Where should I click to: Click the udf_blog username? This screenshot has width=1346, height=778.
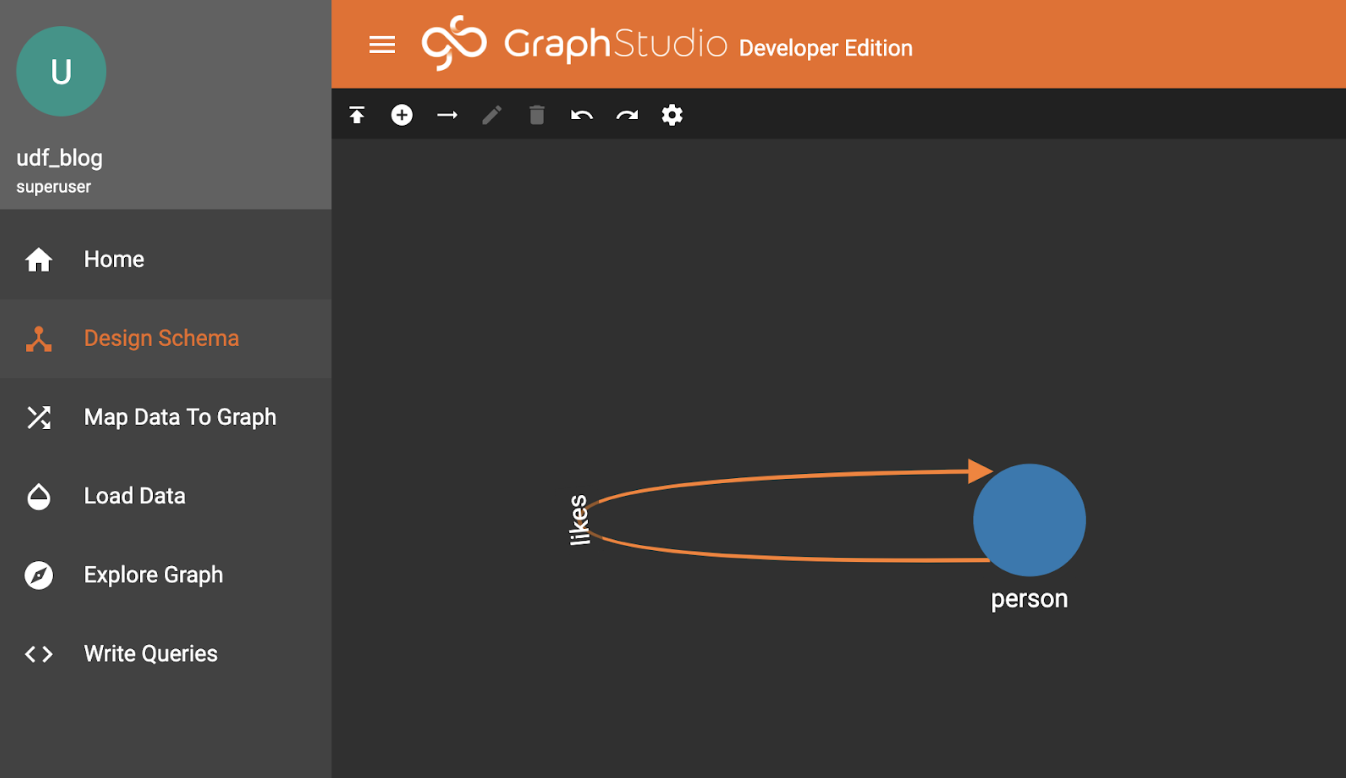click(x=59, y=158)
